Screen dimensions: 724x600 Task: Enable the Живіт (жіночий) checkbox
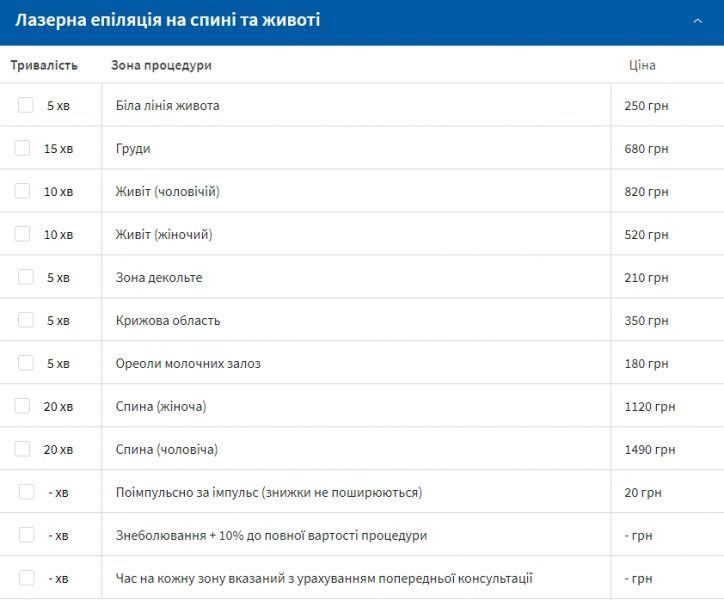(23, 234)
